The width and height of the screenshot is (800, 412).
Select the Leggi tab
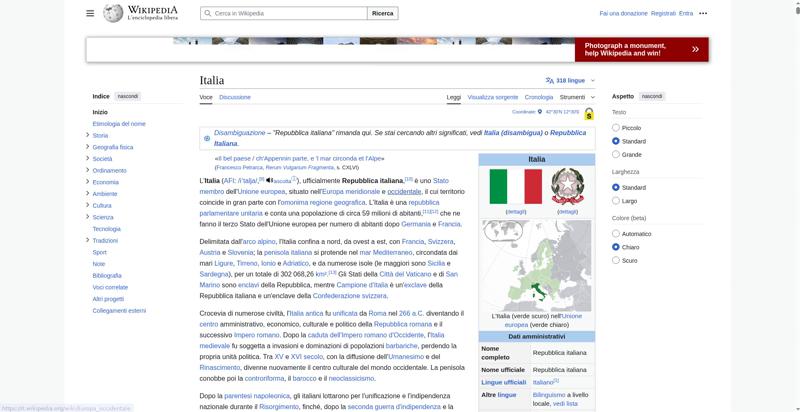(454, 97)
